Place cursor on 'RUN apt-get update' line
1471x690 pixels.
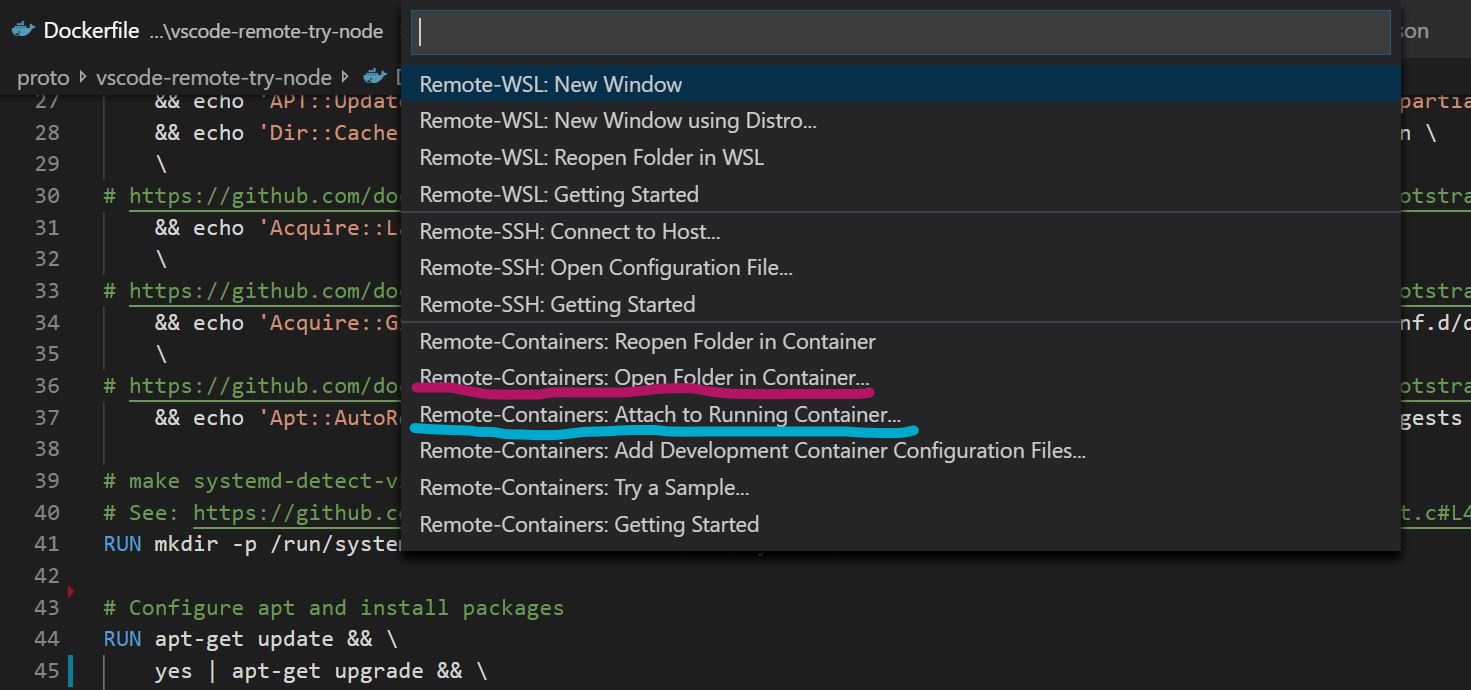[x=250, y=639]
